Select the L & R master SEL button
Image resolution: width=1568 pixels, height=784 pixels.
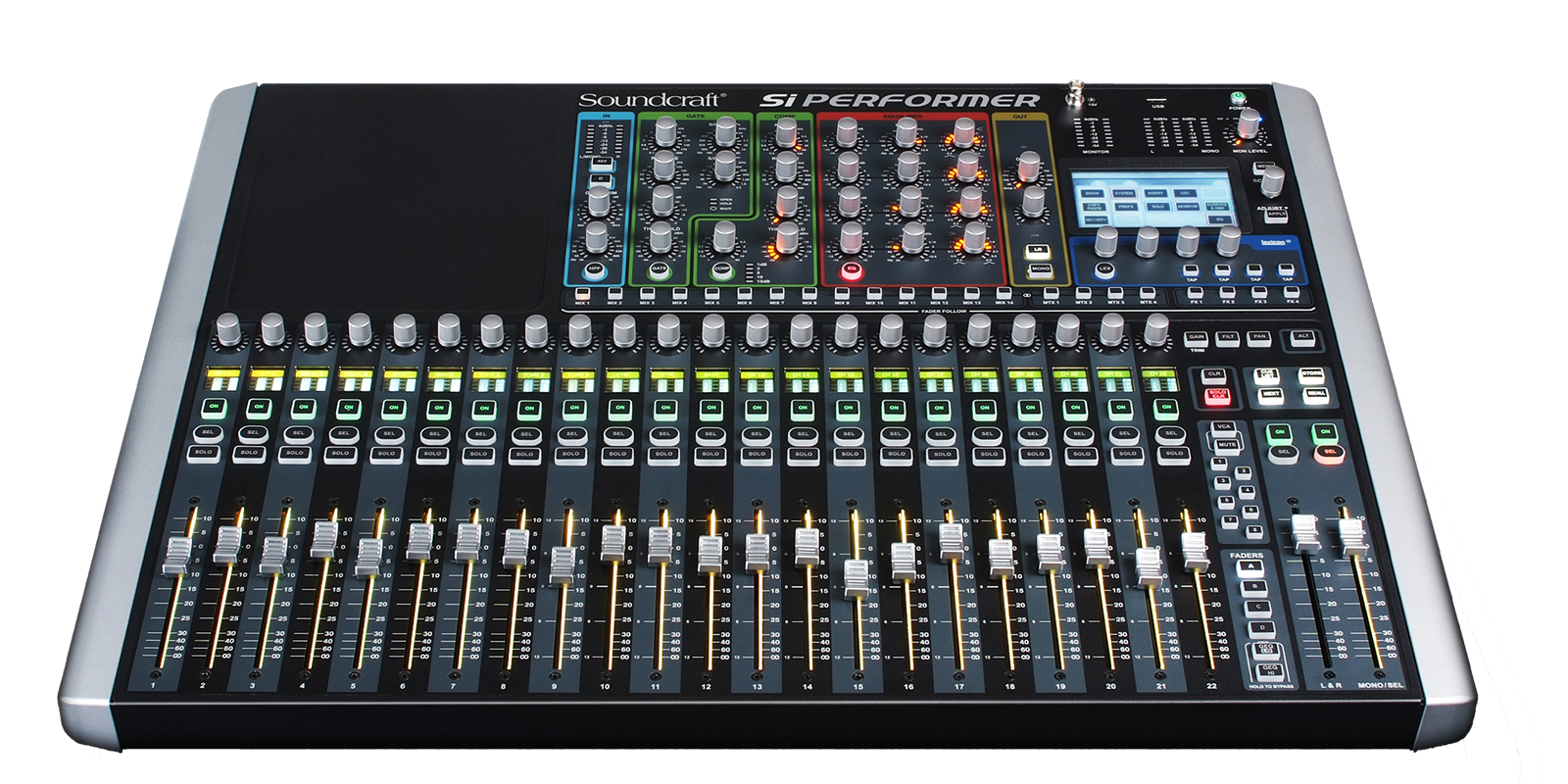[1283, 453]
